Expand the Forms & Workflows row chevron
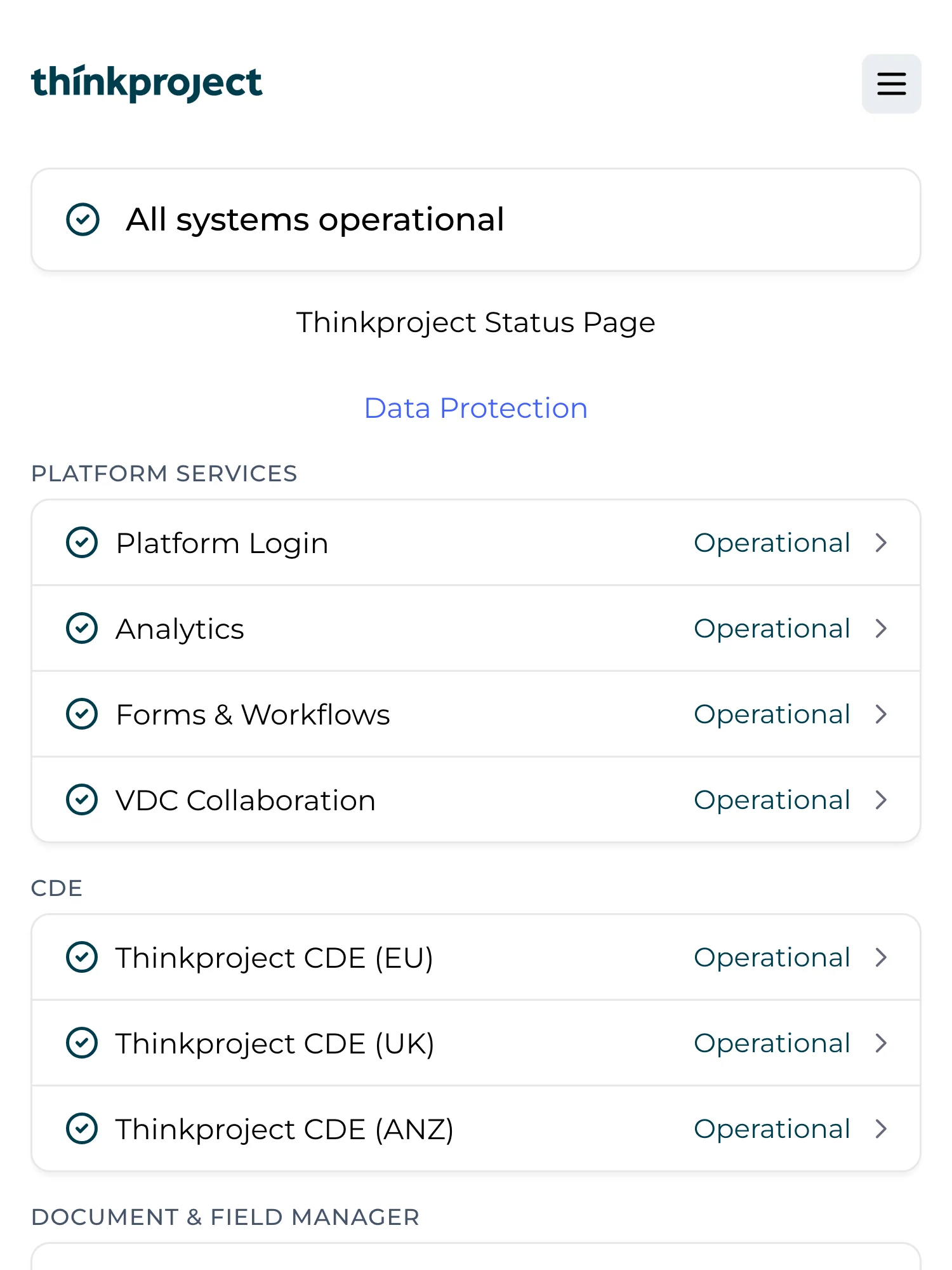Viewport: 952px width, 1270px height. point(881,714)
